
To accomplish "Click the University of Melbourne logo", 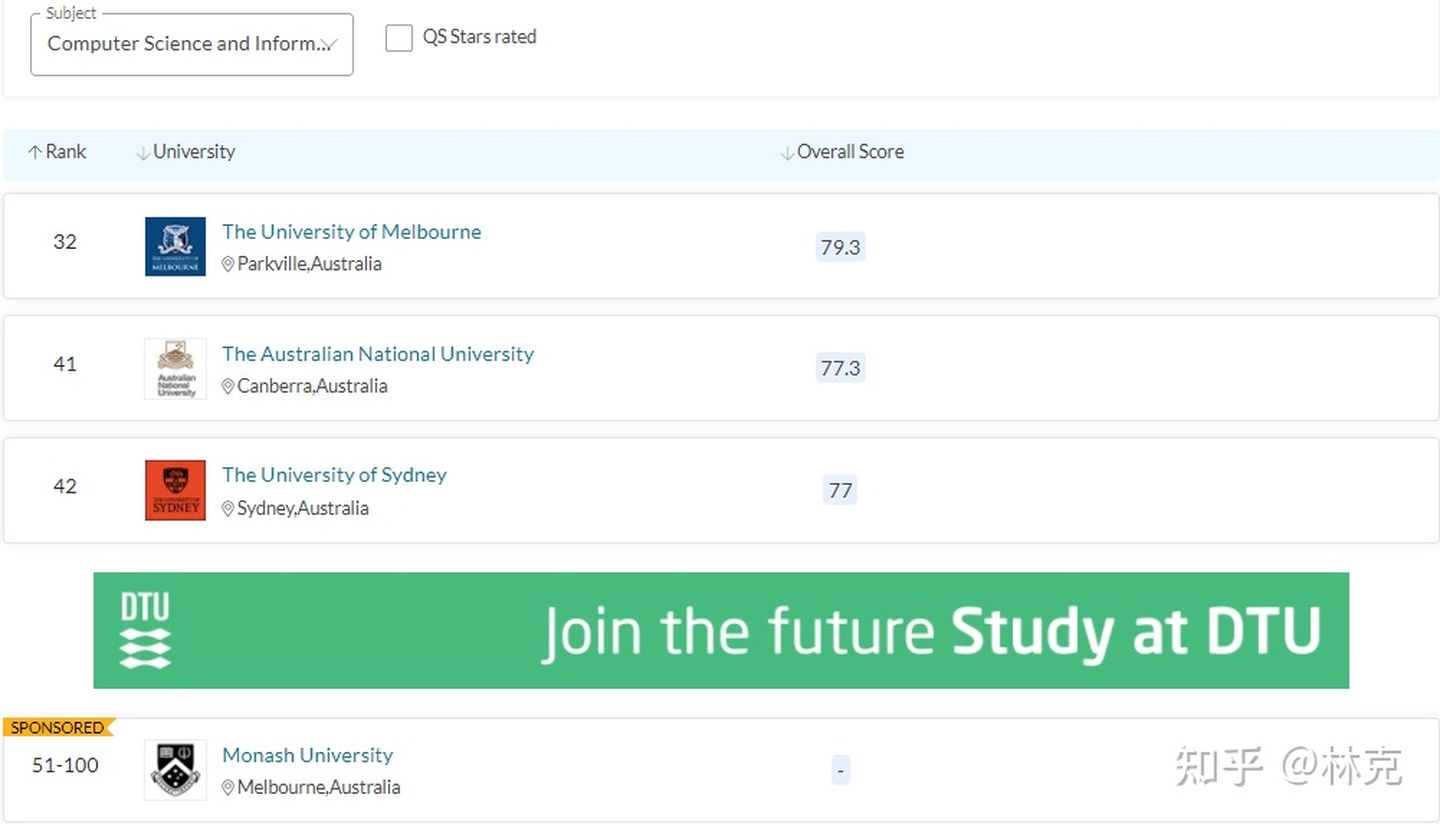I will tap(175, 246).
